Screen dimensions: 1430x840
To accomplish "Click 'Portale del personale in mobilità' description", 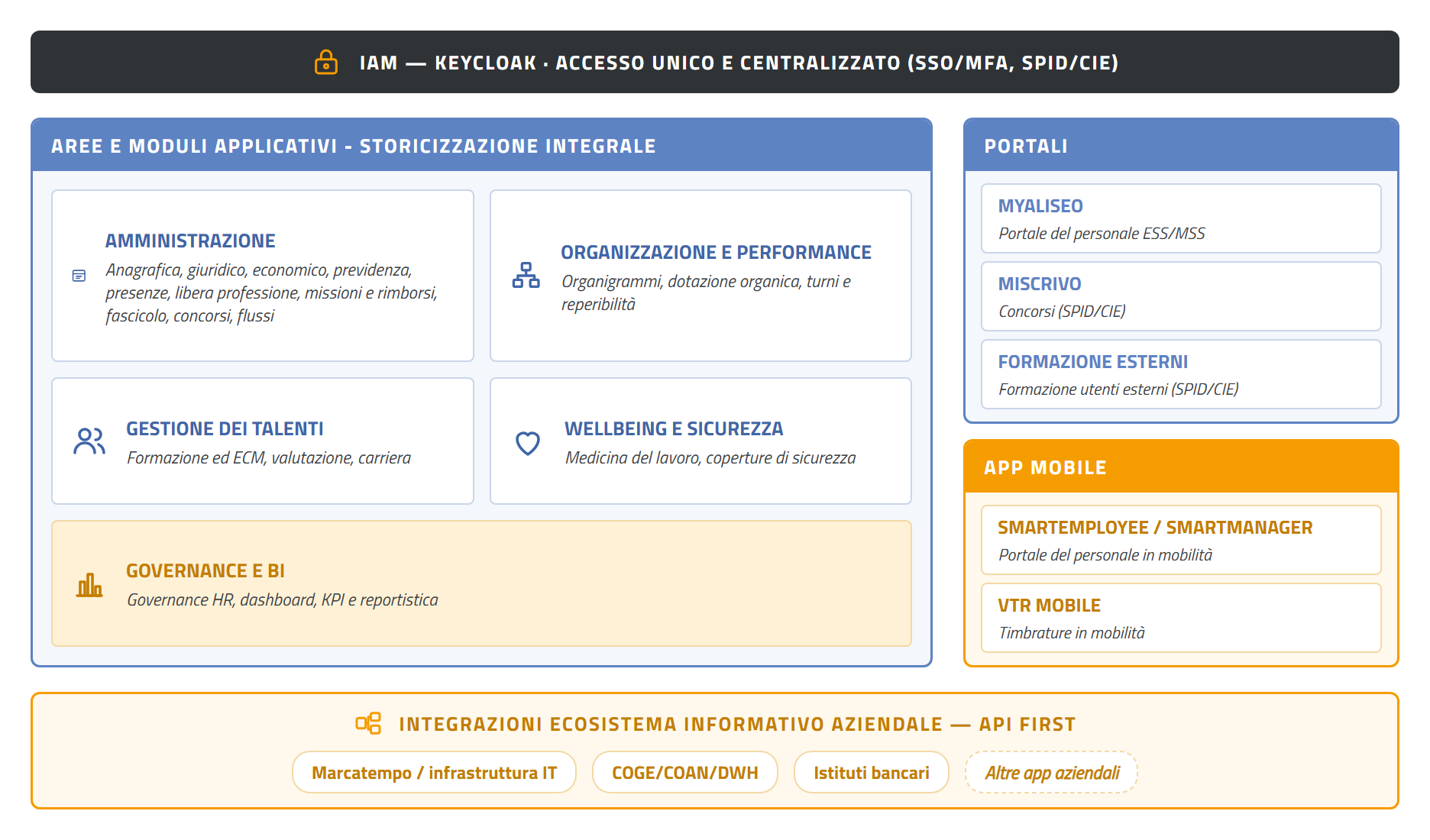I will point(1105,554).
